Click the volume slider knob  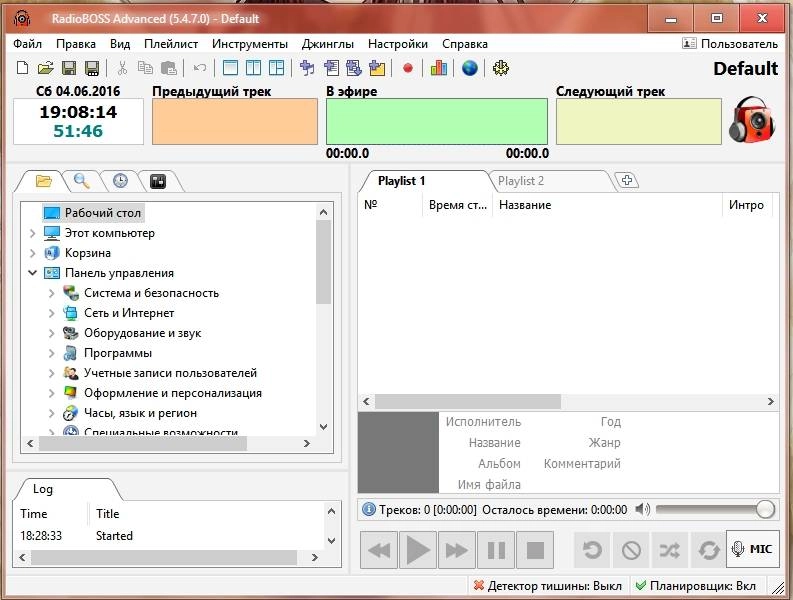tap(765, 509)
